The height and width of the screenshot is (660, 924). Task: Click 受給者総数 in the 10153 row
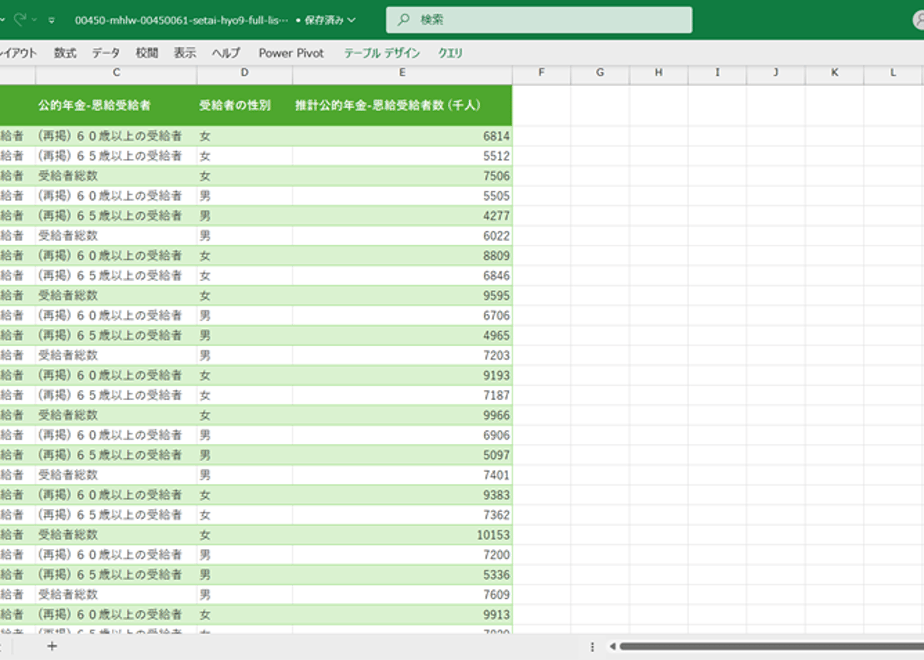tap(68, 535)
